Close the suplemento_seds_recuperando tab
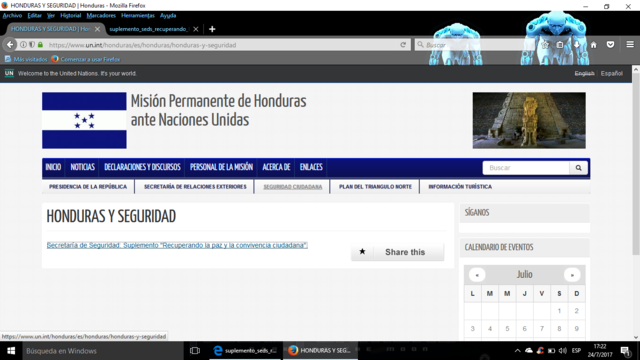Viewport: 640px width, 360px height. click(x=196, y=29)
